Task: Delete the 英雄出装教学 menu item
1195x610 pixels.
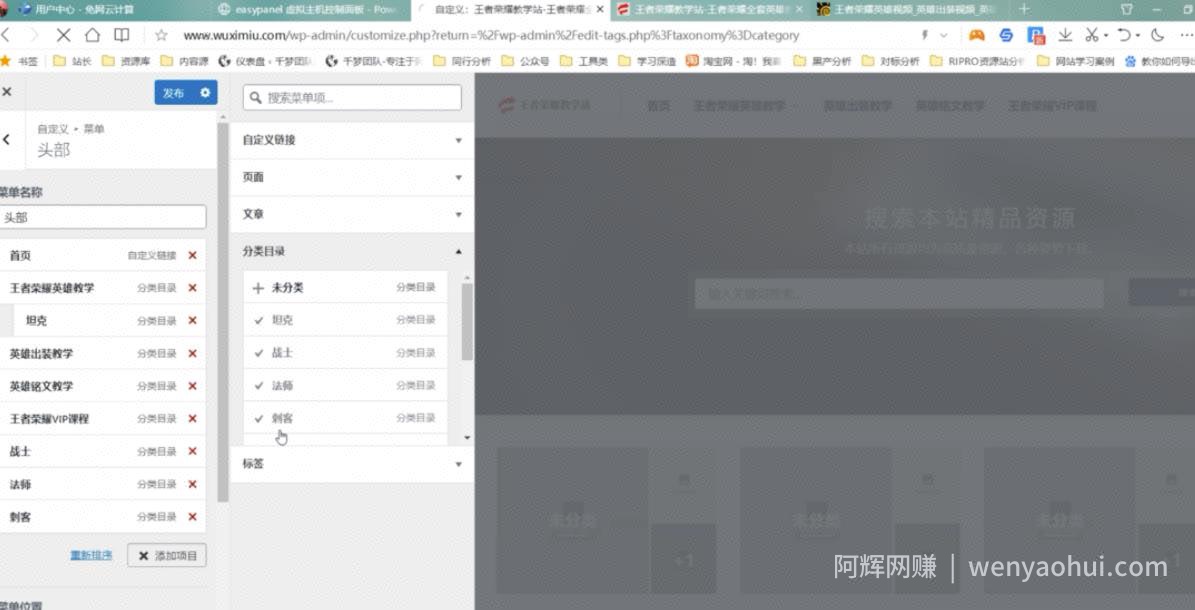Action: point(192,354)
